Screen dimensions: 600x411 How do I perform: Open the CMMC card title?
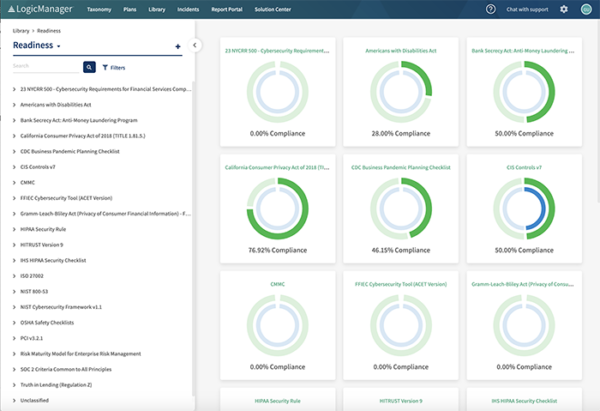coord(277,284)
